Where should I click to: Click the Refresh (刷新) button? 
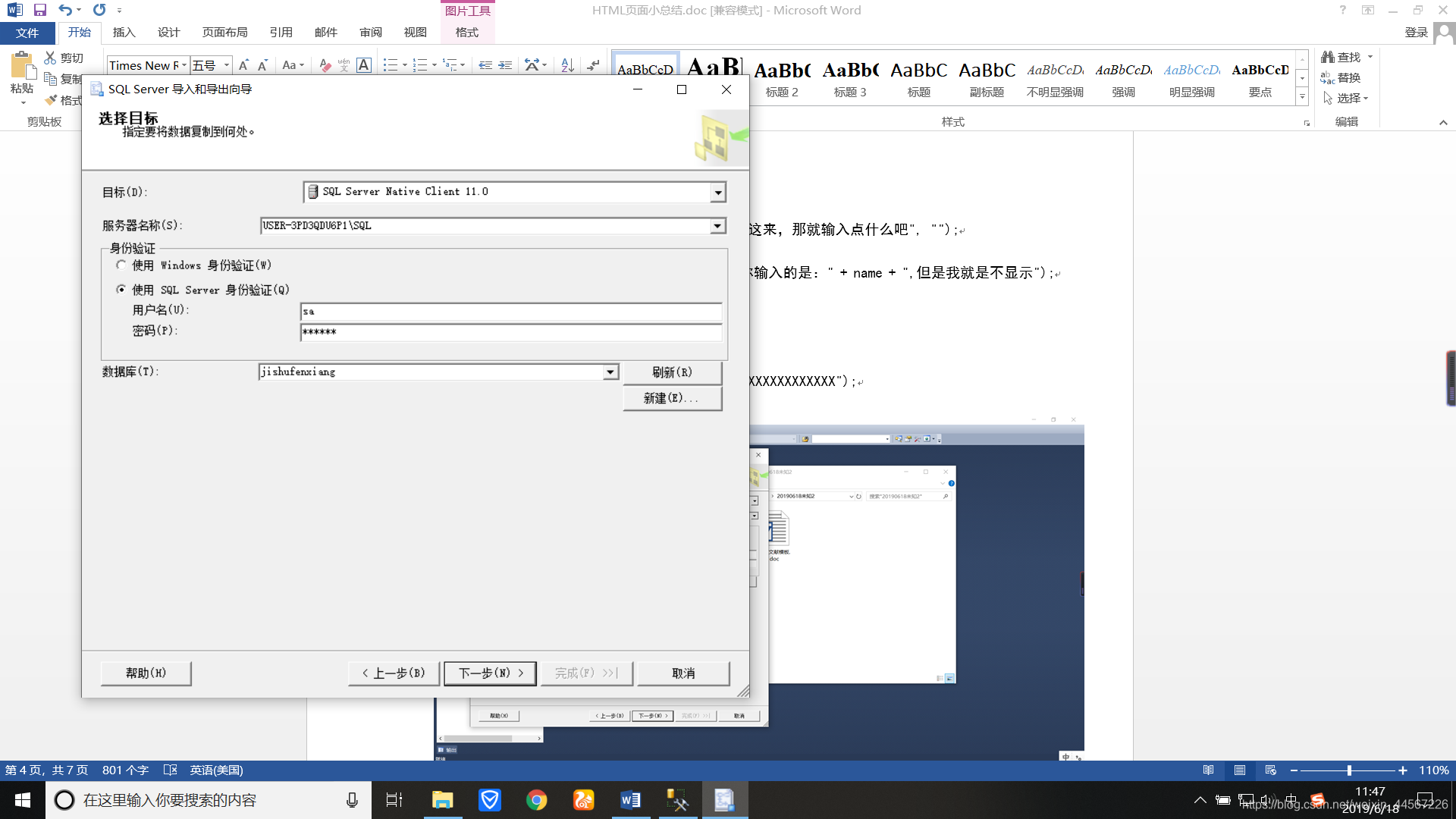(x=672, y=372)
